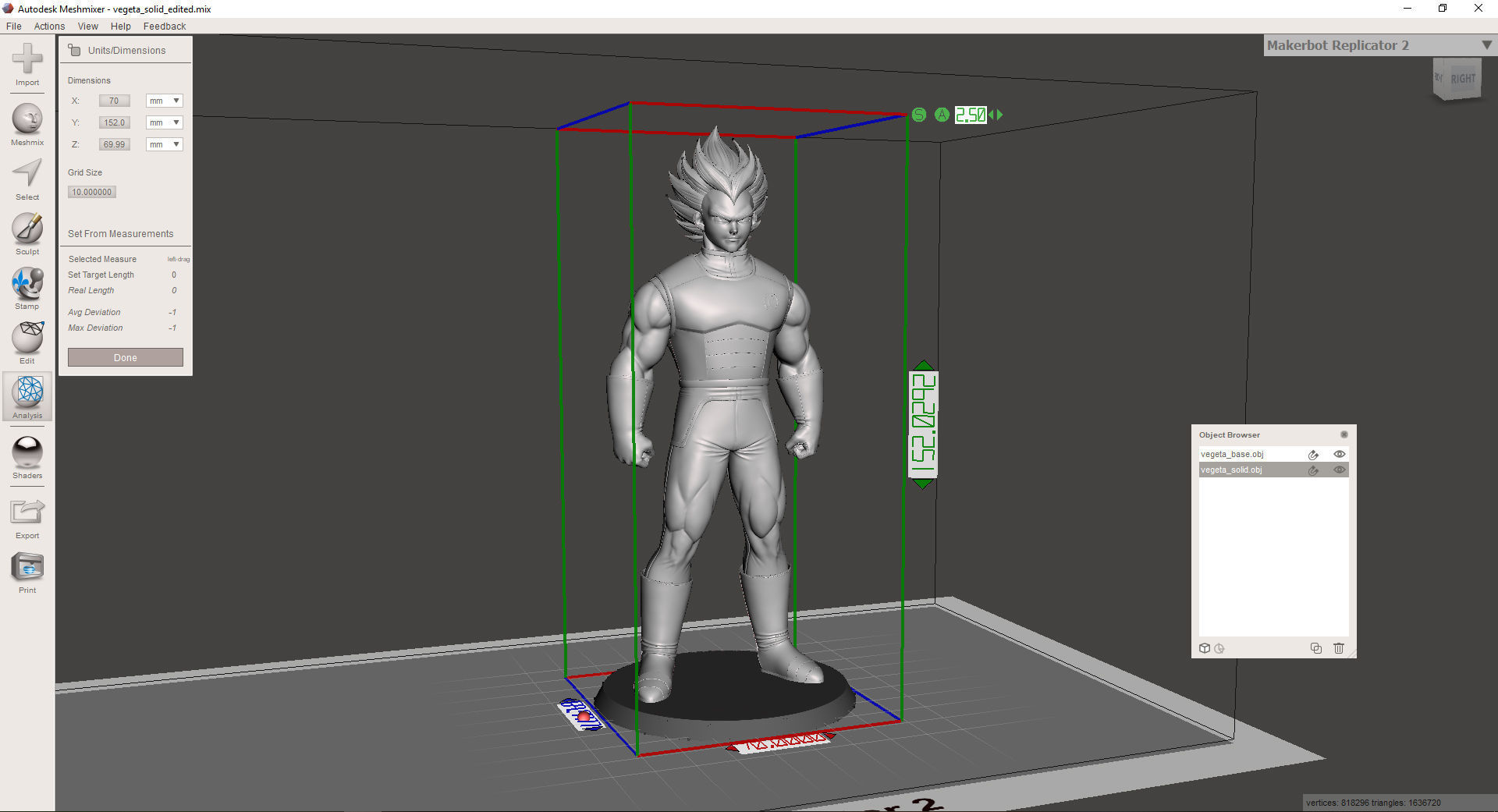Viewport: 1498px width, 812px height.
Task: Hide vegeta_base.obj with its eye icon
Action: click(1340, 454)
